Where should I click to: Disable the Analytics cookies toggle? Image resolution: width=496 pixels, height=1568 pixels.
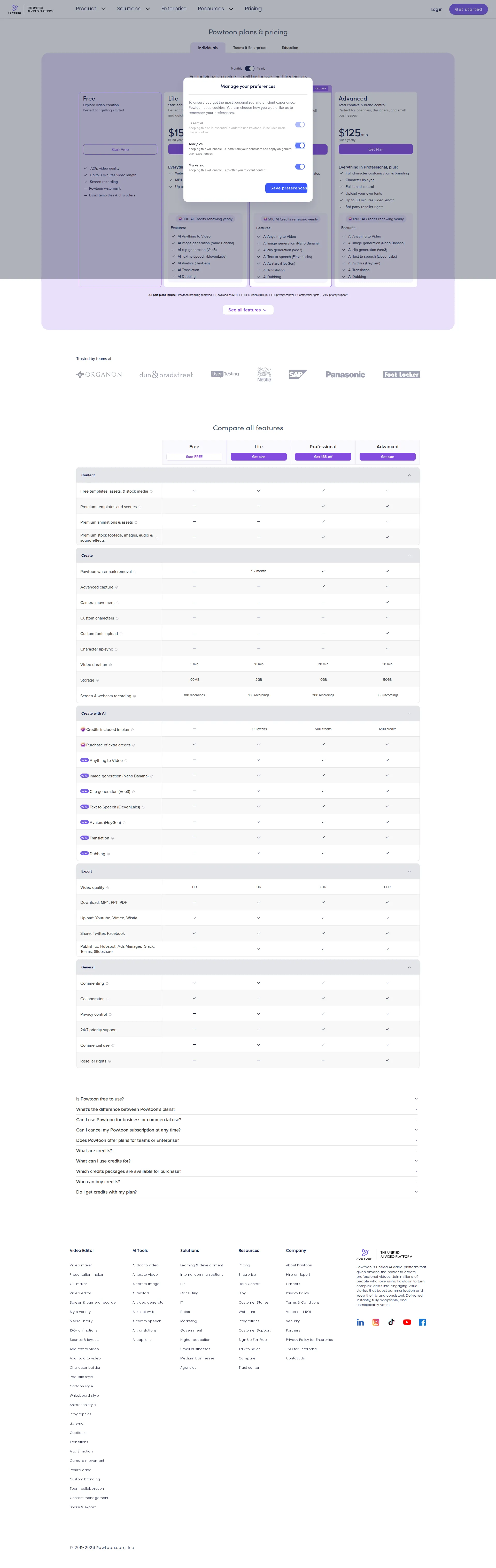pyautogui.click(x=300, y=146)
